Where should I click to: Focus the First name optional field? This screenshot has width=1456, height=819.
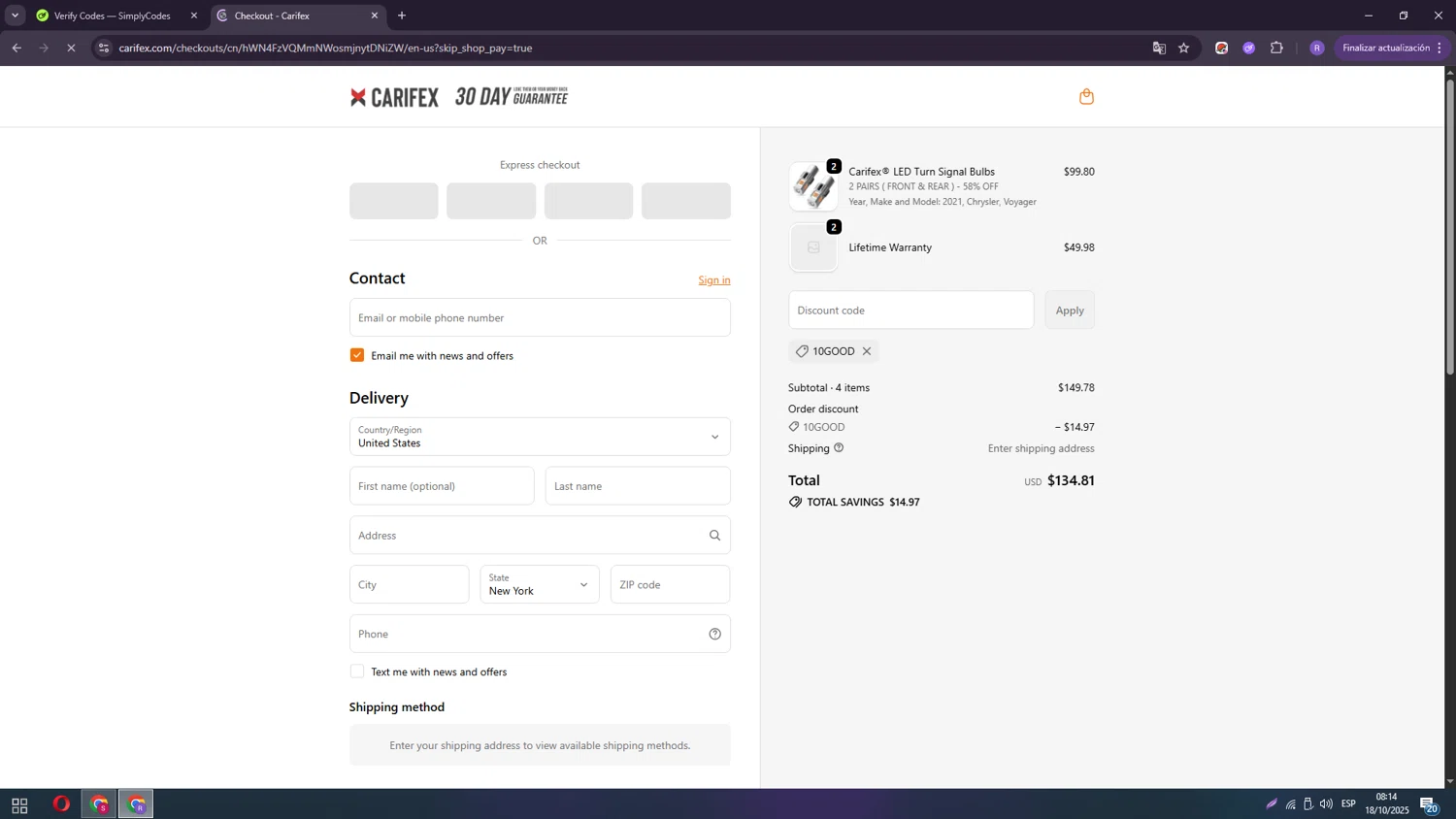pos(442,486)
